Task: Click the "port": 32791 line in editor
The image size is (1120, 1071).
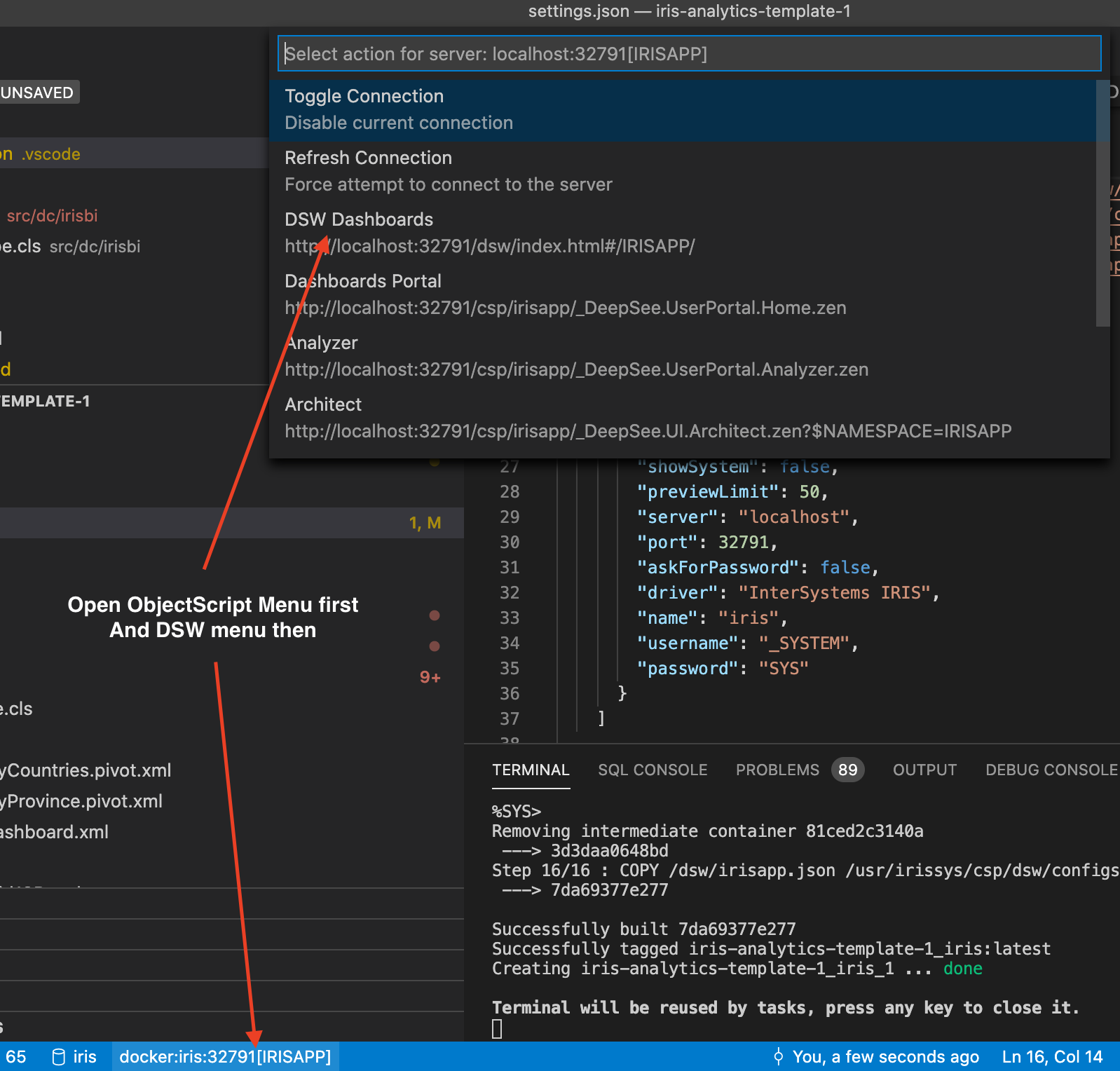Action: [x=707, y=542]
